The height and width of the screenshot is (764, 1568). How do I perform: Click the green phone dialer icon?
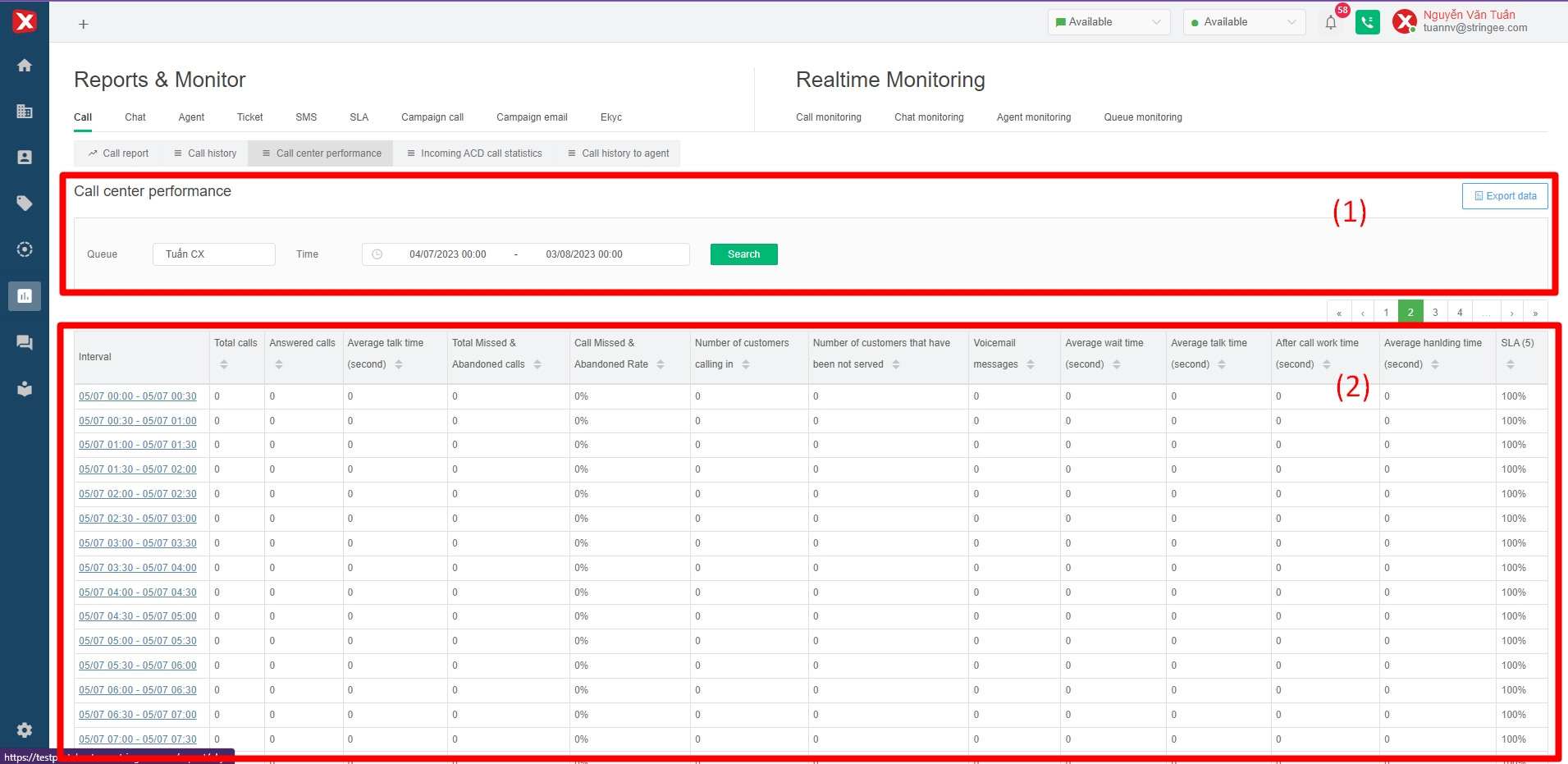pos(1367,23)
